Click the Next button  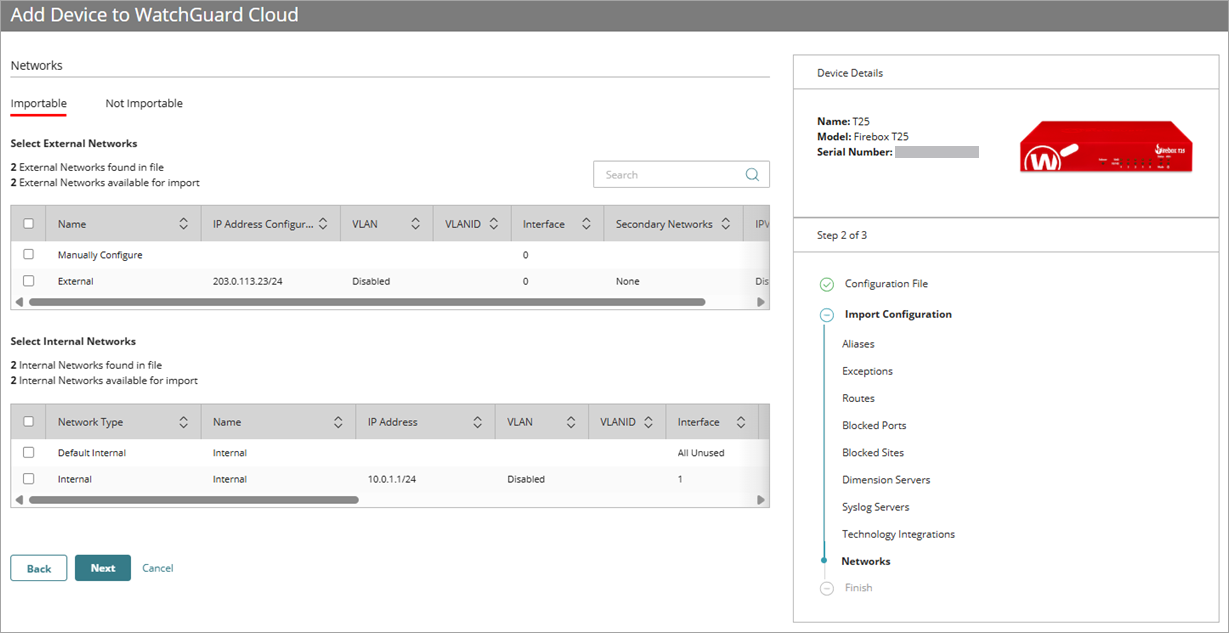click(103, 568)
